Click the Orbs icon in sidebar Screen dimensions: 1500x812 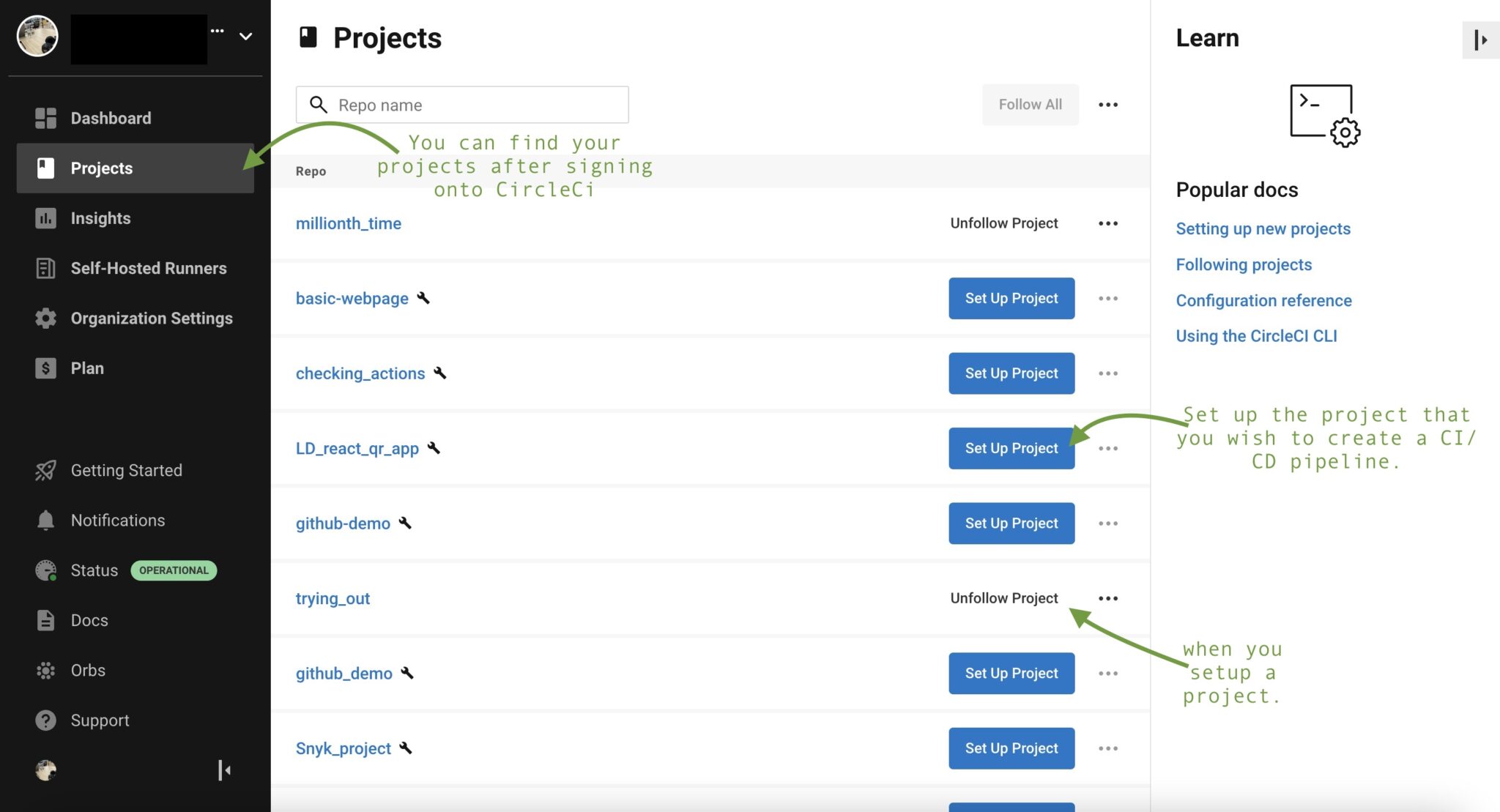point(45,671)
